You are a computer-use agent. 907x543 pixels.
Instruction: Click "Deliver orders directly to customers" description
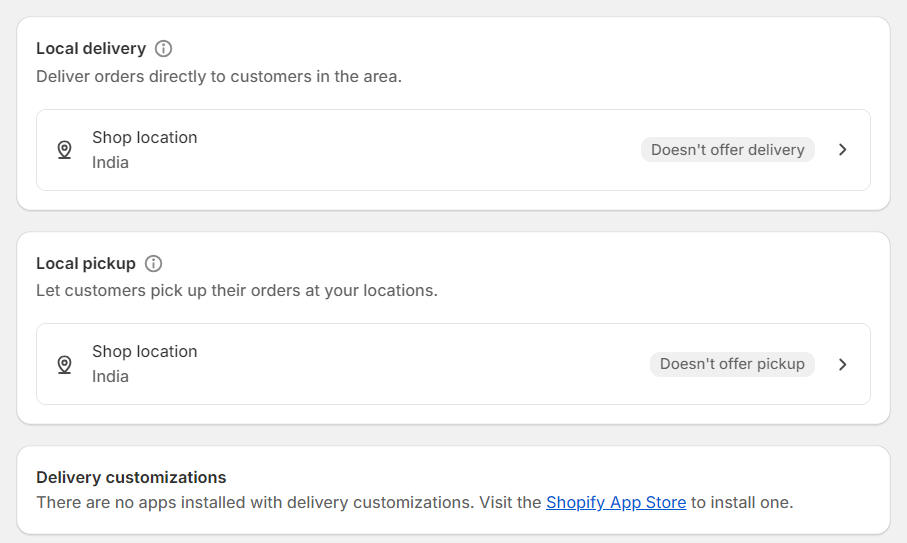219,76
